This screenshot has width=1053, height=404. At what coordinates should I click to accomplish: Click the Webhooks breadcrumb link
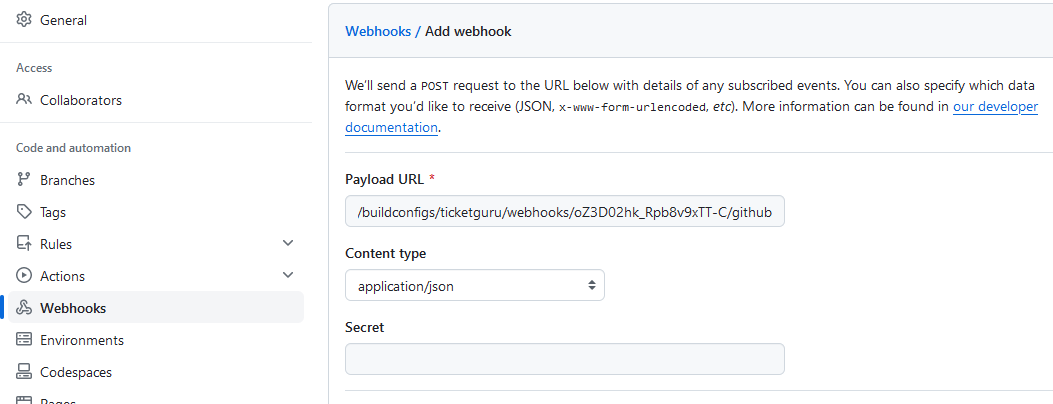[x=378, y=31]
